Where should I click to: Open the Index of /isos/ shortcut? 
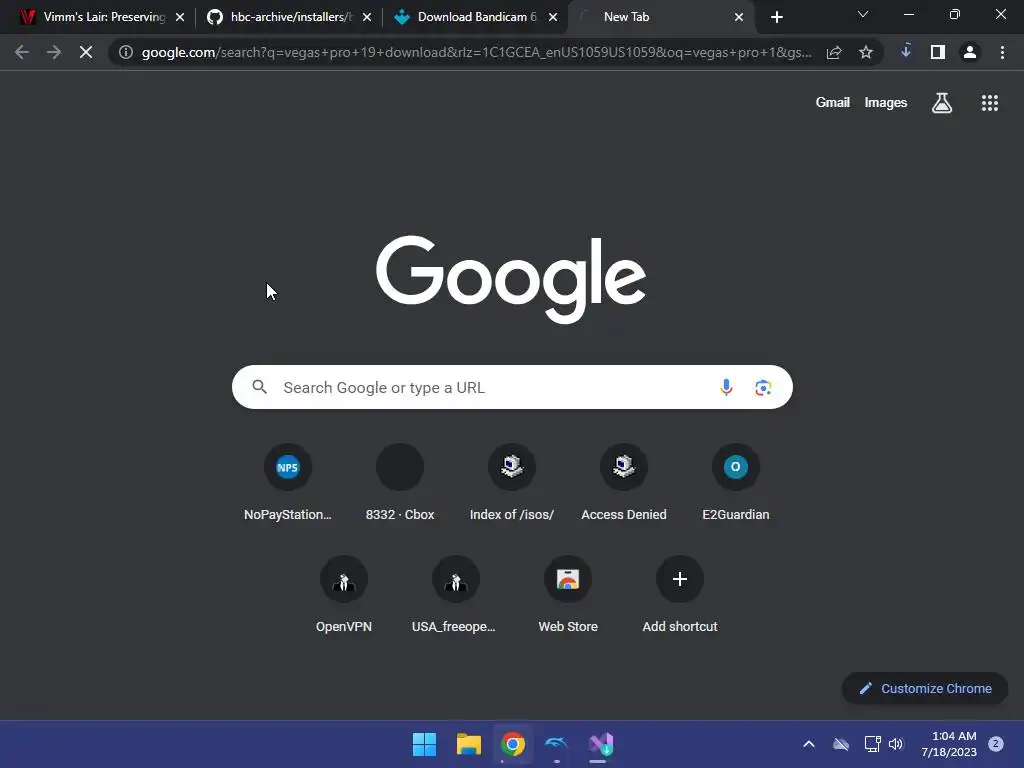(512, 483)
